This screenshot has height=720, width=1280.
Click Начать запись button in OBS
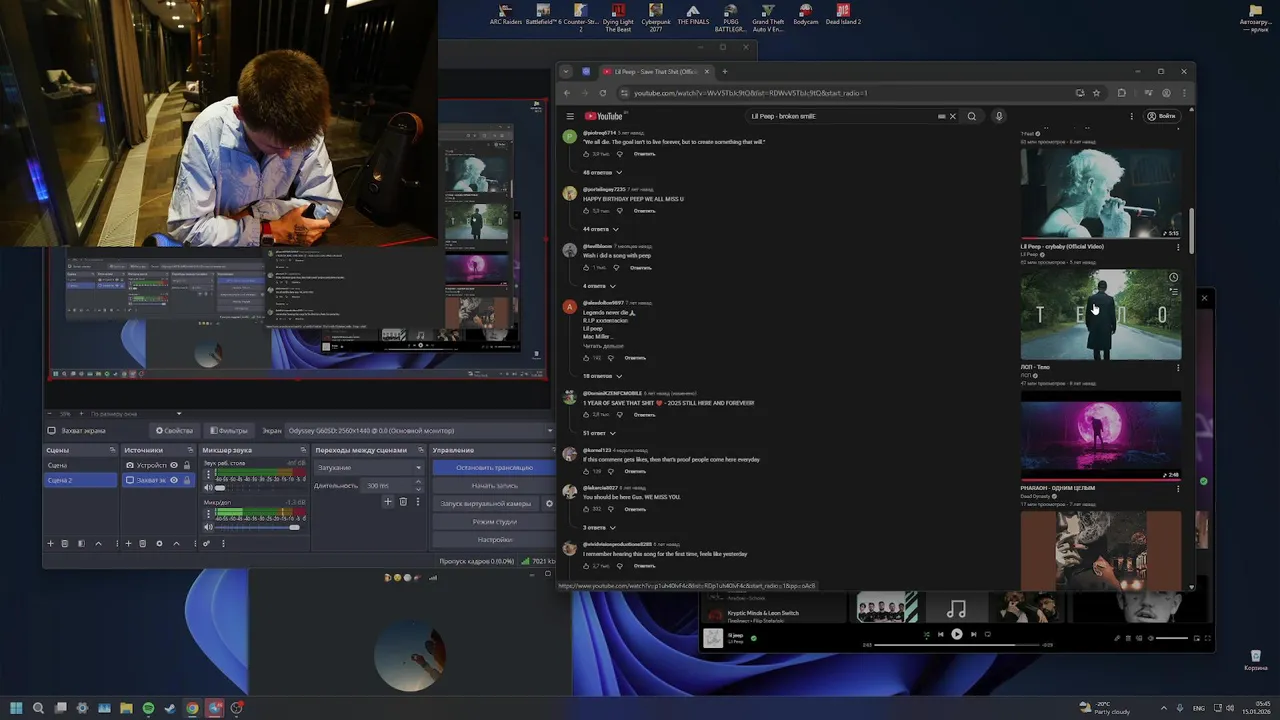coord(494,485)
